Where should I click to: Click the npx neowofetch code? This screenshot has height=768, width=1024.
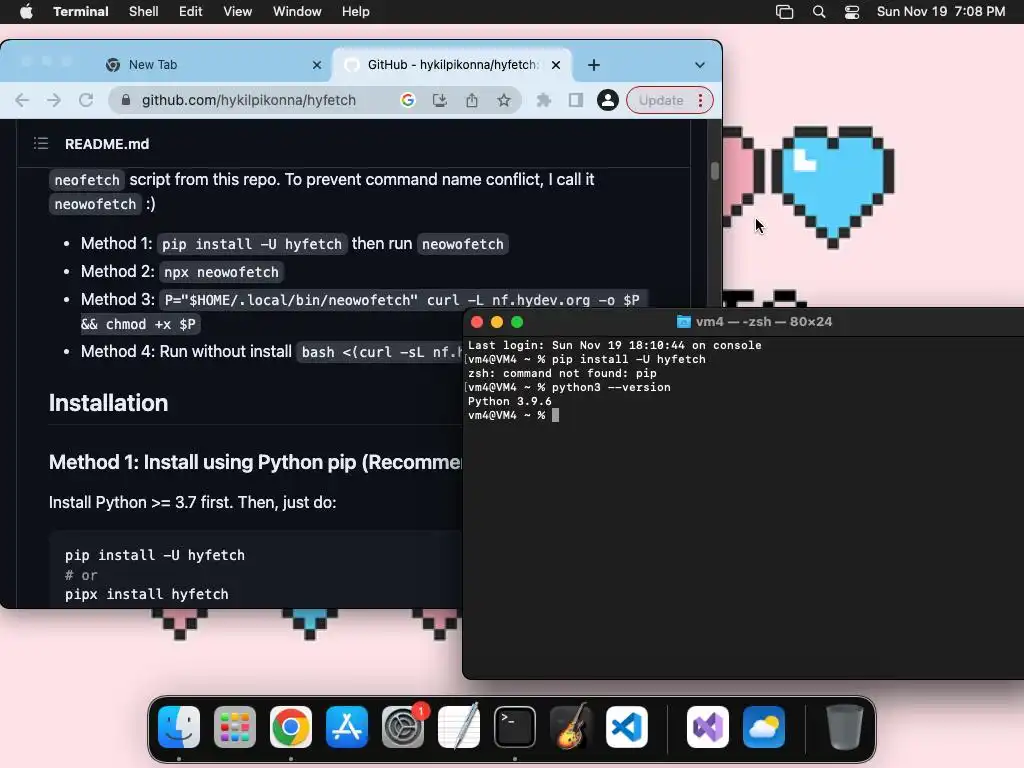(x=221, y=272)
